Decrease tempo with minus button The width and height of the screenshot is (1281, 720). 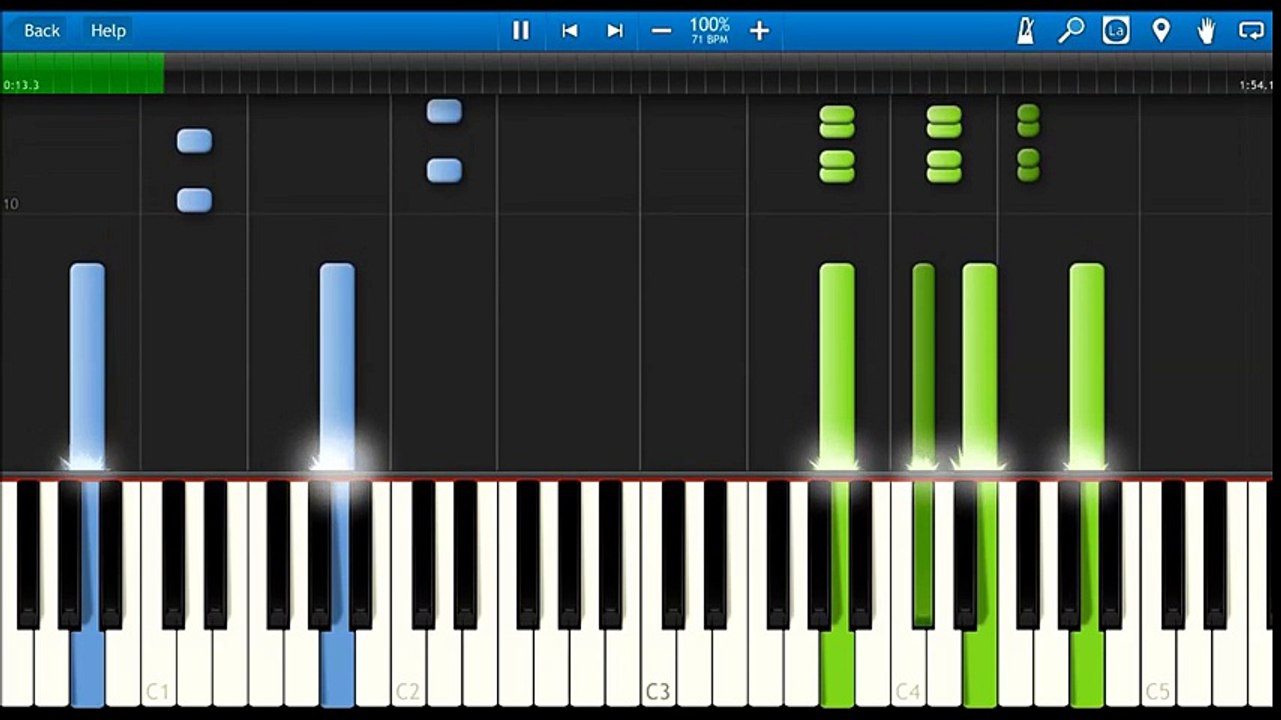pos(661,31)
